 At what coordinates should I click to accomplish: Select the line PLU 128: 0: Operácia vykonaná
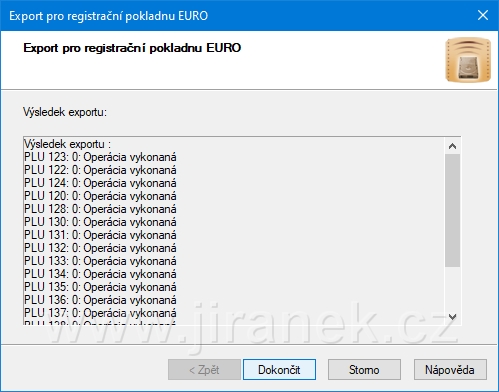(x=100, y=209)
